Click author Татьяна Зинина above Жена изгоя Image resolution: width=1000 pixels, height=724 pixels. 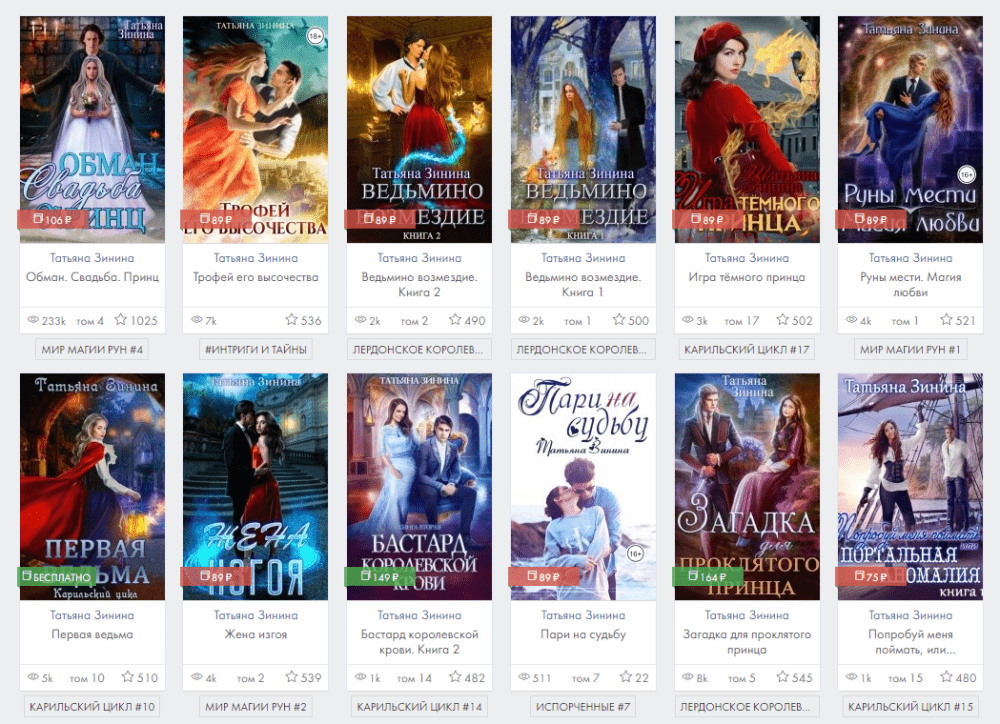(256, 616)
